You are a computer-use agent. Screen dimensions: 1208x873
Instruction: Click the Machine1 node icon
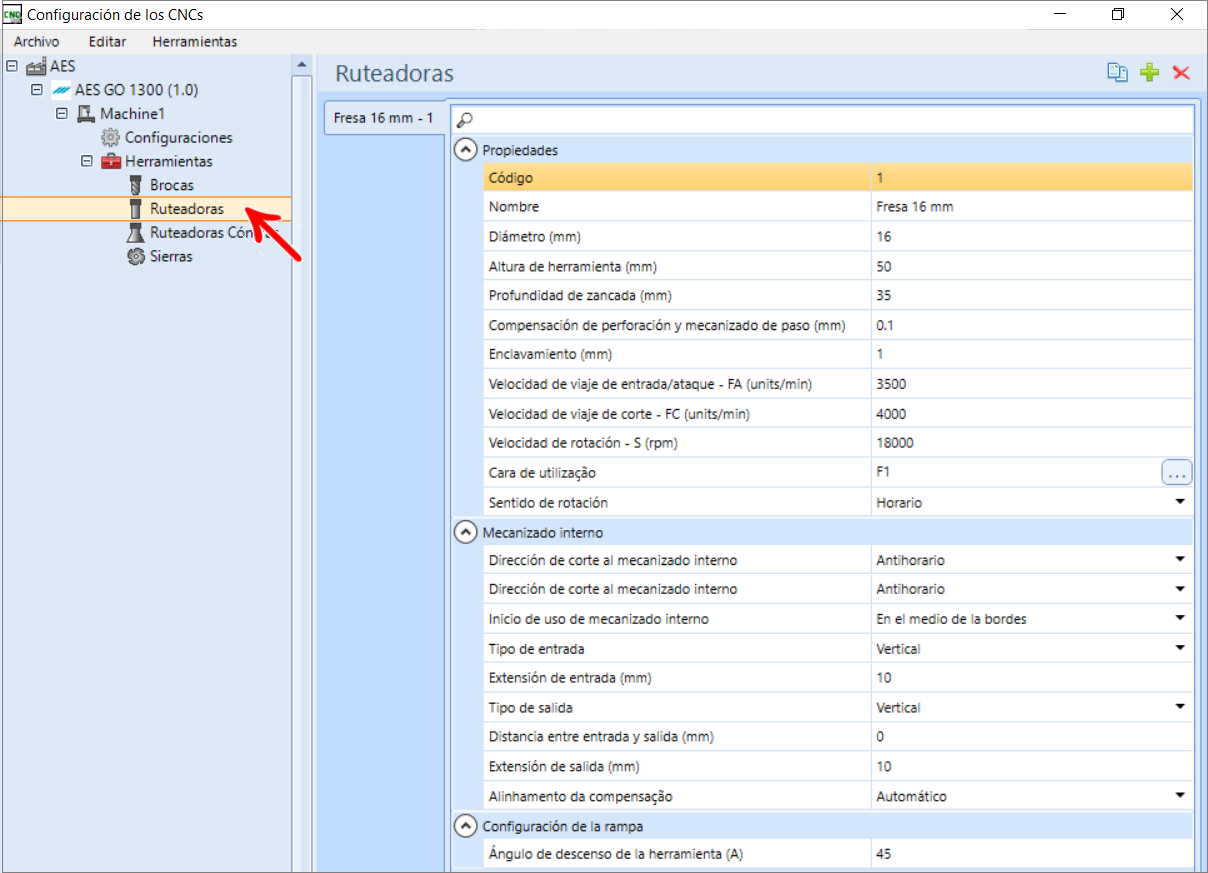tap(86, 114)
